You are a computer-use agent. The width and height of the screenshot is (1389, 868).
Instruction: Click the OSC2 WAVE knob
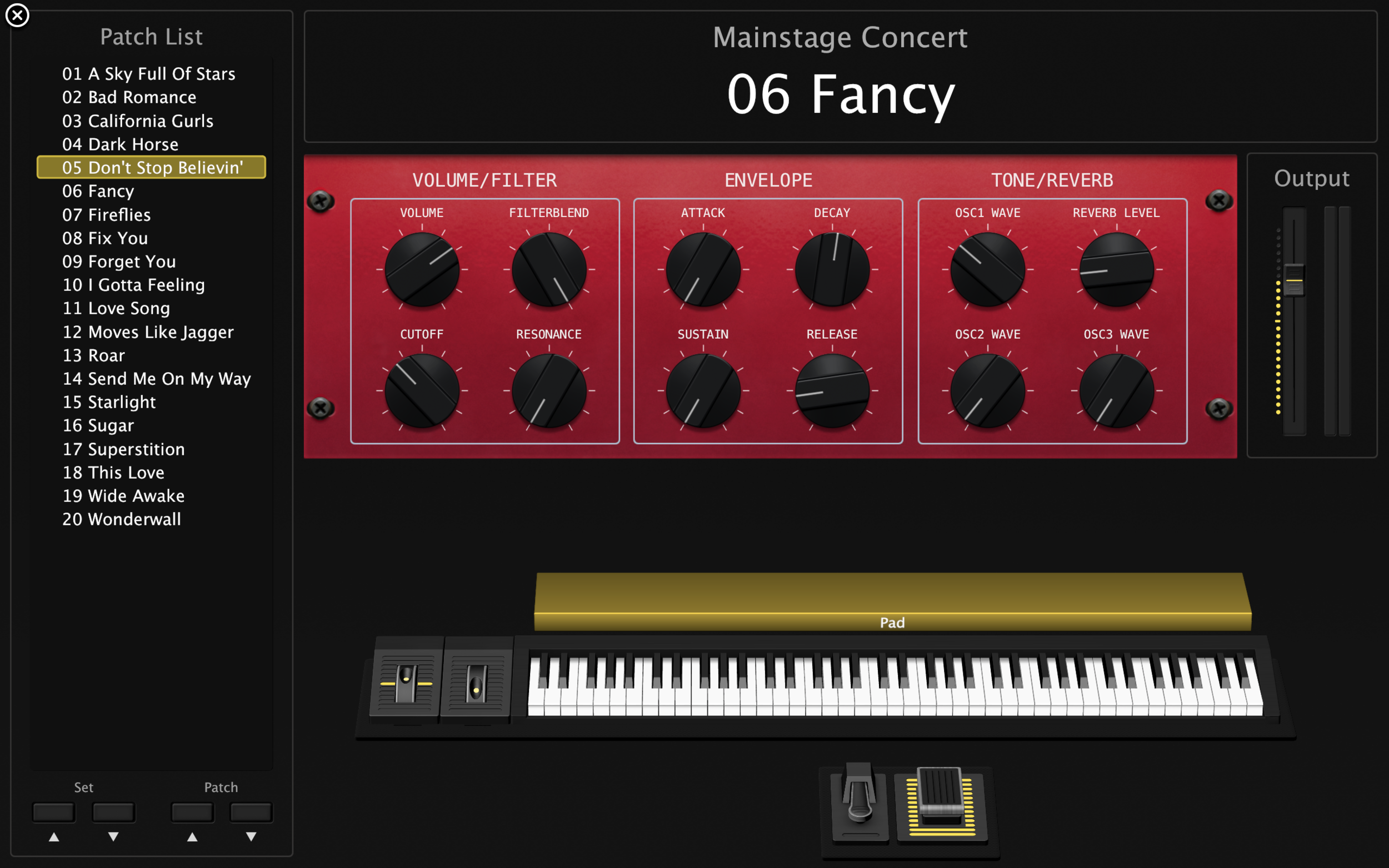coord(988,390)
